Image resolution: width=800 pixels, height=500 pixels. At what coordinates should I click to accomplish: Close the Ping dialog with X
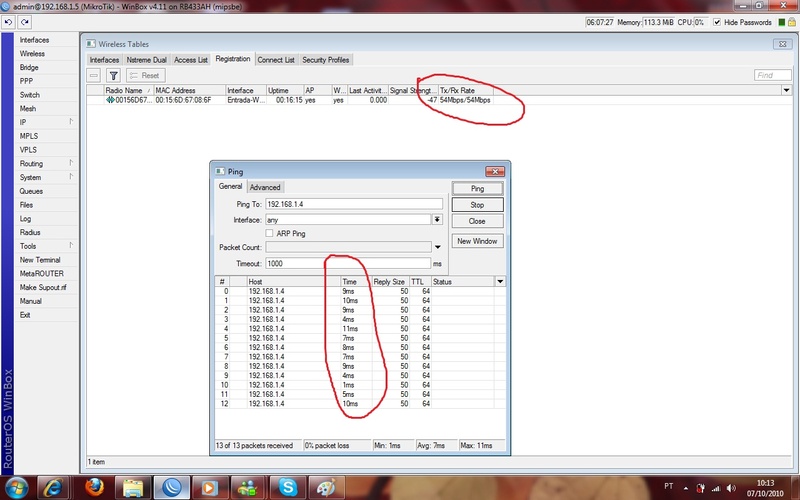494,171
